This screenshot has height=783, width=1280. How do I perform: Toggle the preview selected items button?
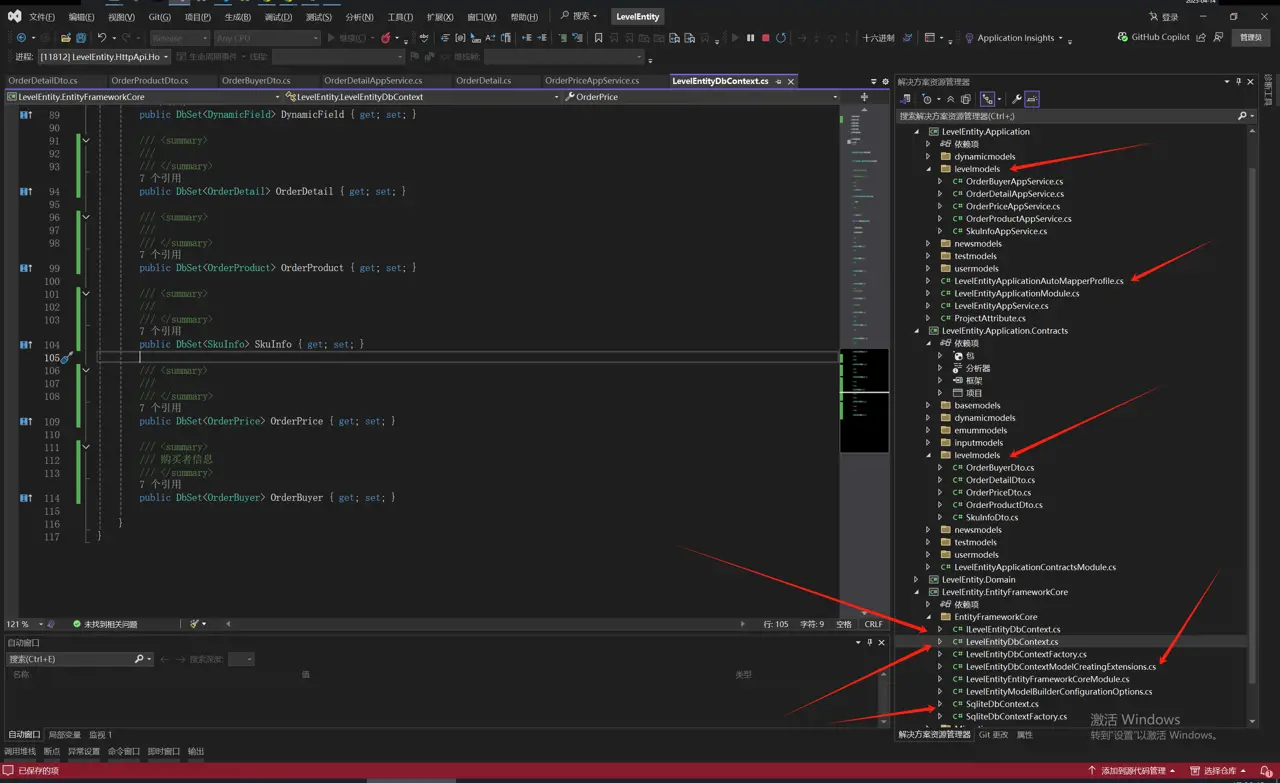point(1032,99)
